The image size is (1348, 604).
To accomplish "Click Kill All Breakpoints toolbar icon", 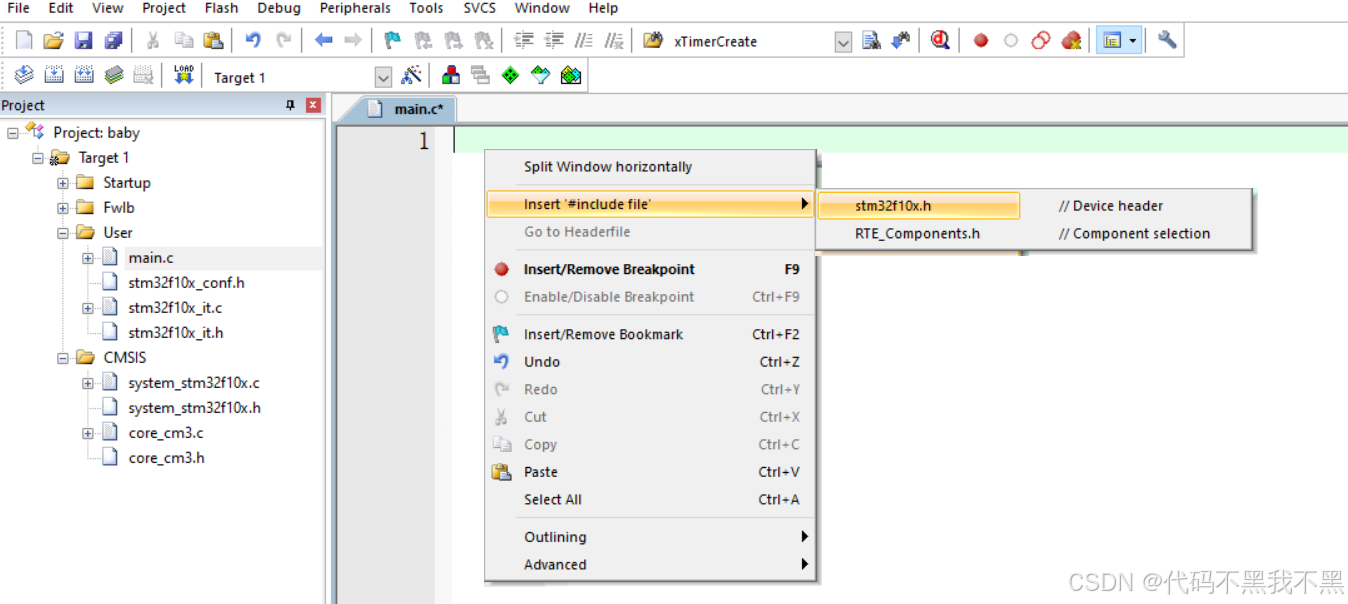I will pos(1071,41).
